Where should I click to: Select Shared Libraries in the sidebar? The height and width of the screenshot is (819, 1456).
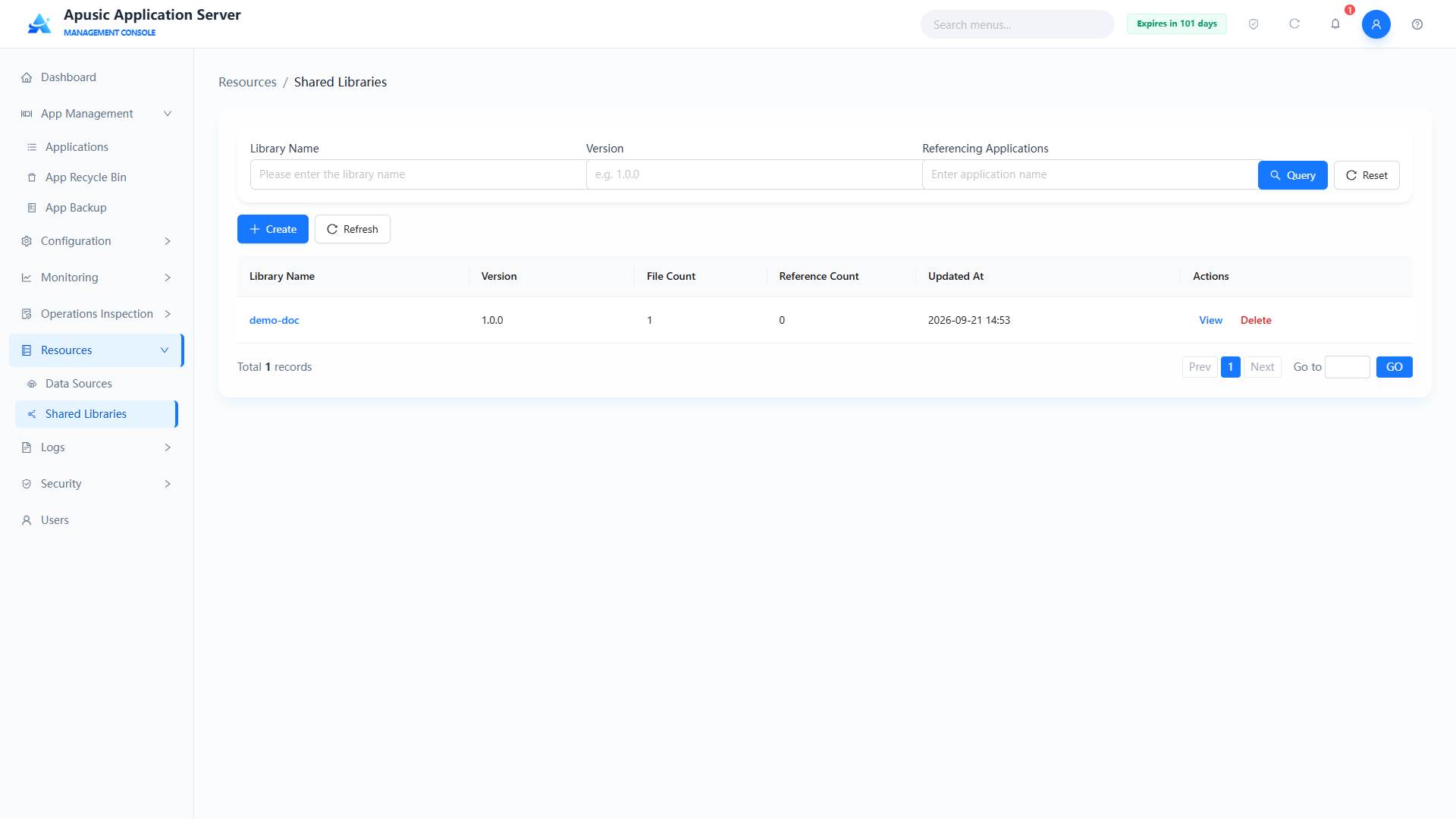pos(97,414)
